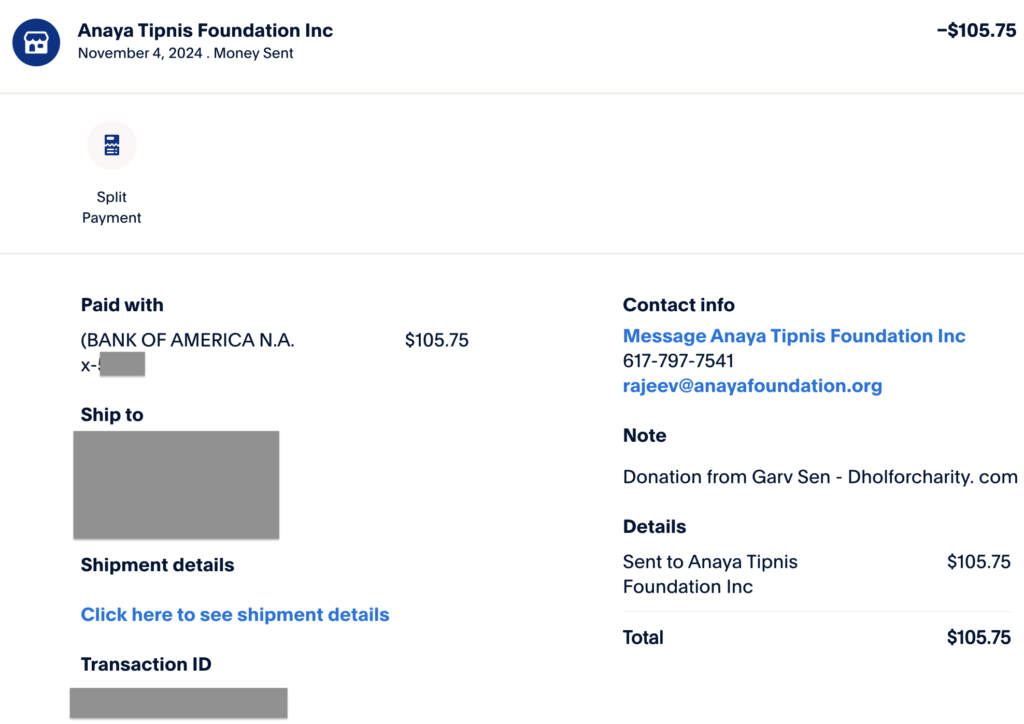The height and width of the screenshot is (724, 1024).
Task: Click the Transaction ID heading
Action: [x=146, y=665]
